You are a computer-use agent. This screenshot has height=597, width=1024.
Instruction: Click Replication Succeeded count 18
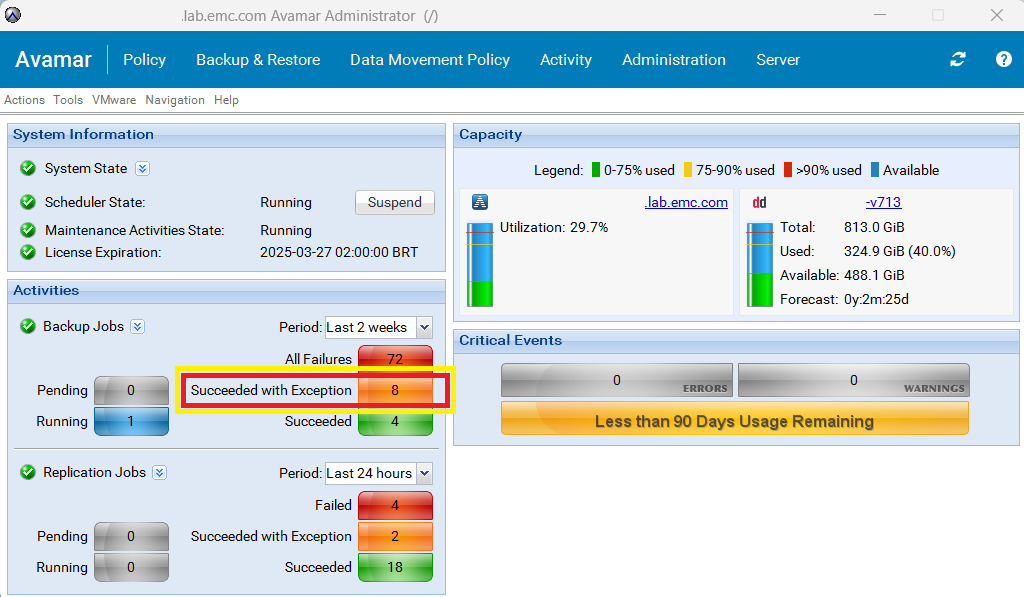tap(395, 567)
